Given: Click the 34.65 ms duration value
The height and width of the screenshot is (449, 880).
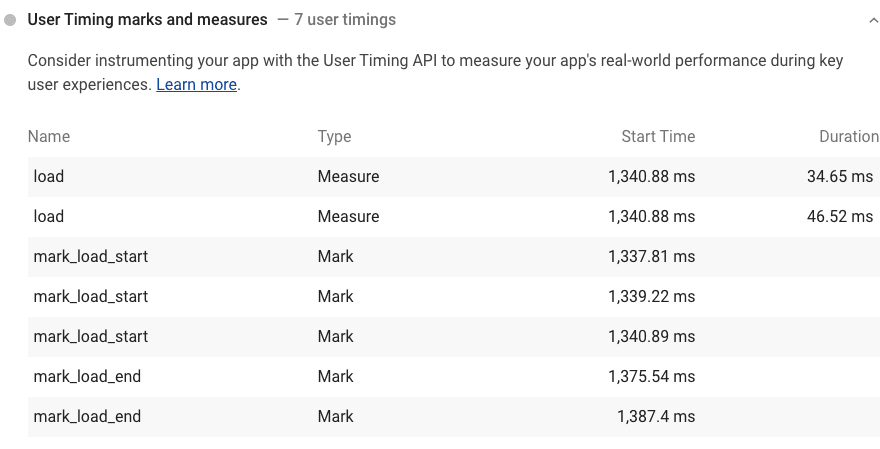Looking at the screenshot, I should coord(839,177).
